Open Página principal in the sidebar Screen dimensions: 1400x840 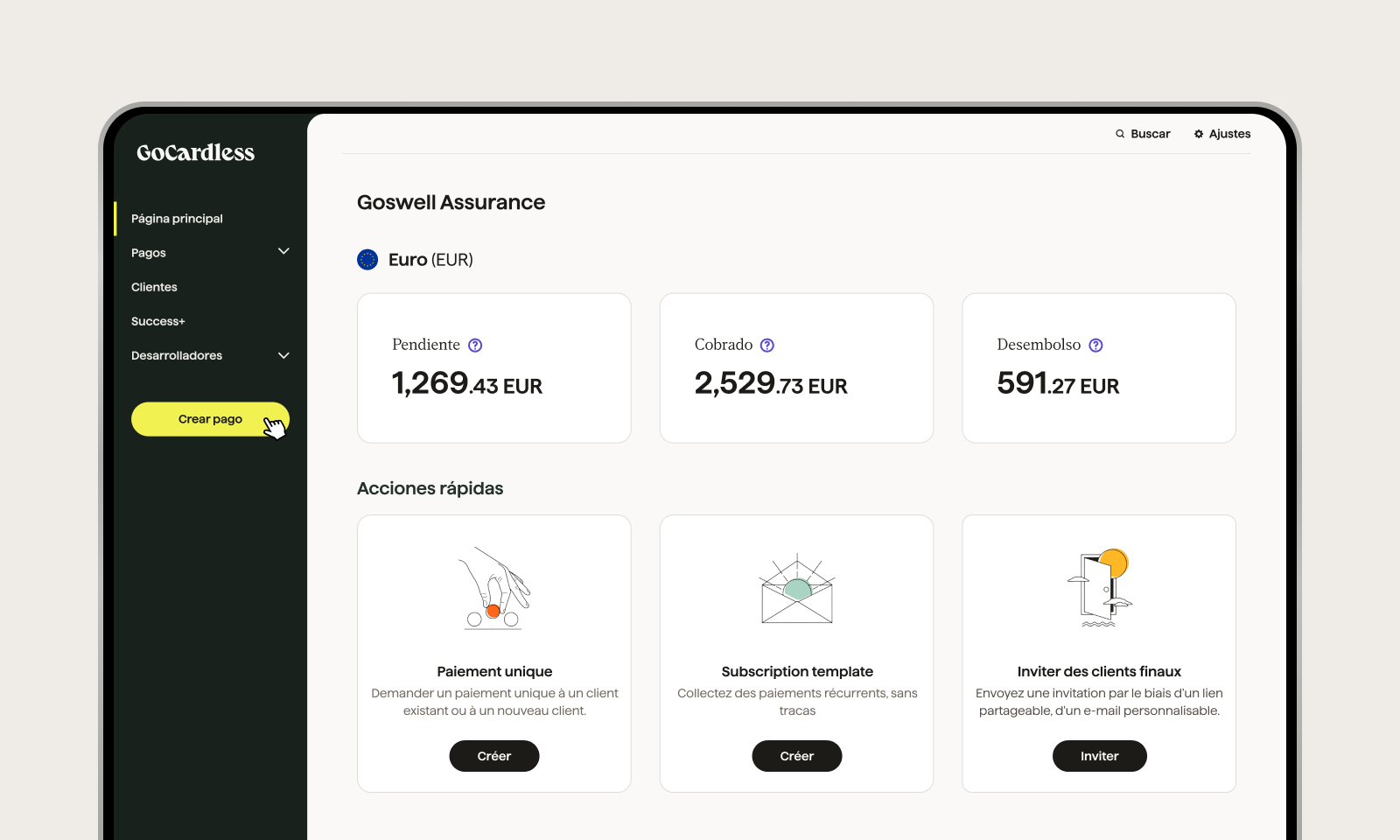point(177,219)
